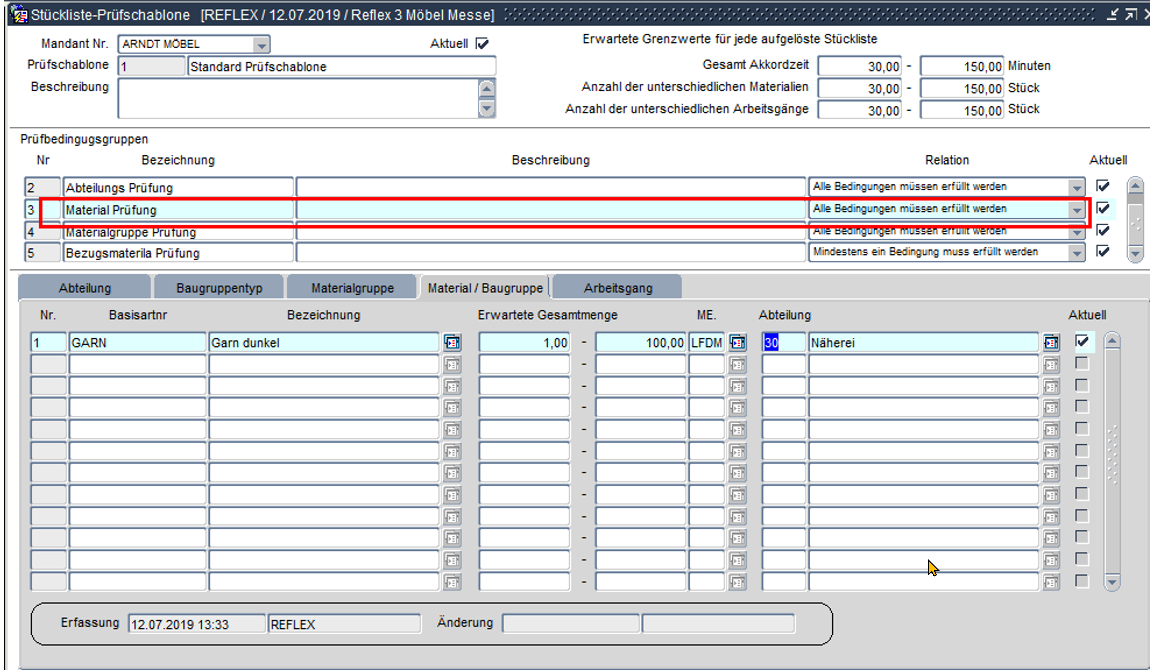Screen dimensions: 1153x671
Task: Select the Materialgruppe tab
Action: (352, 288)
